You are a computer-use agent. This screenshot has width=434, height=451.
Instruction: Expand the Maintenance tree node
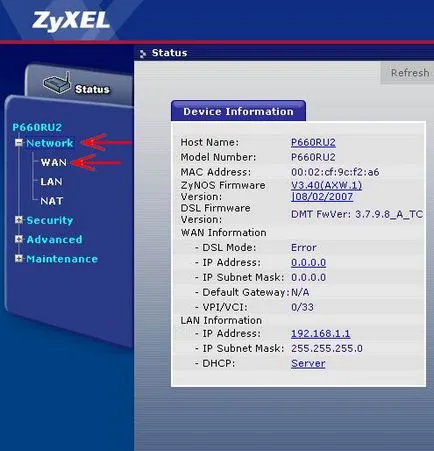[x=19, y=258]
